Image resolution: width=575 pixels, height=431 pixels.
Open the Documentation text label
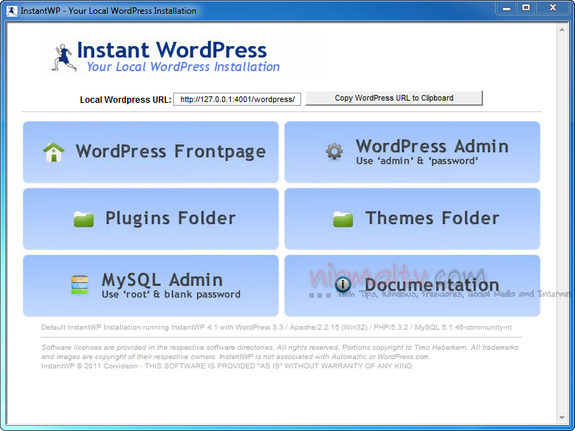pyautogui.click(x=432, y=285)
